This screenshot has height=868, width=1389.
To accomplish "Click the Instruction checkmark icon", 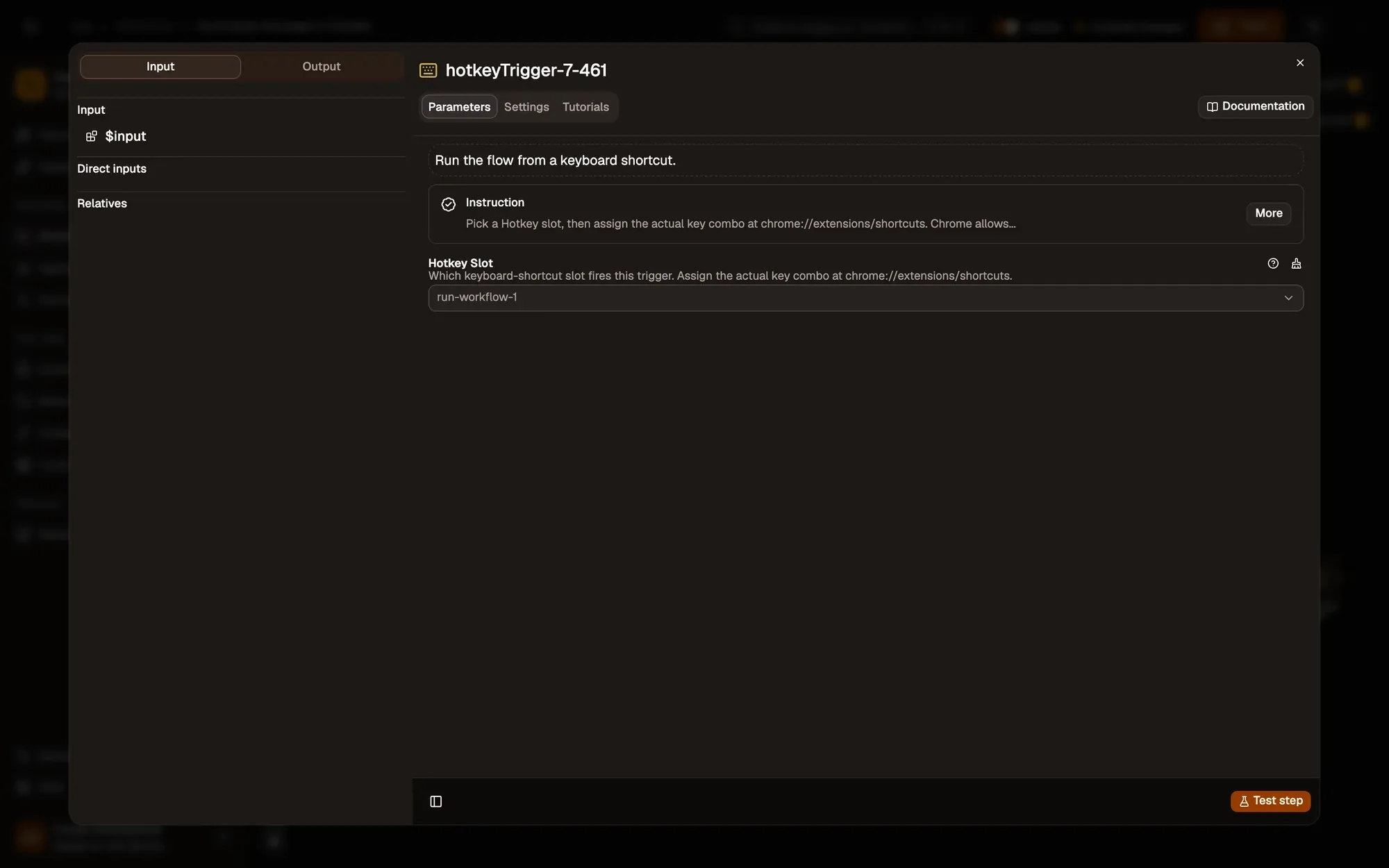I will 449,204.
